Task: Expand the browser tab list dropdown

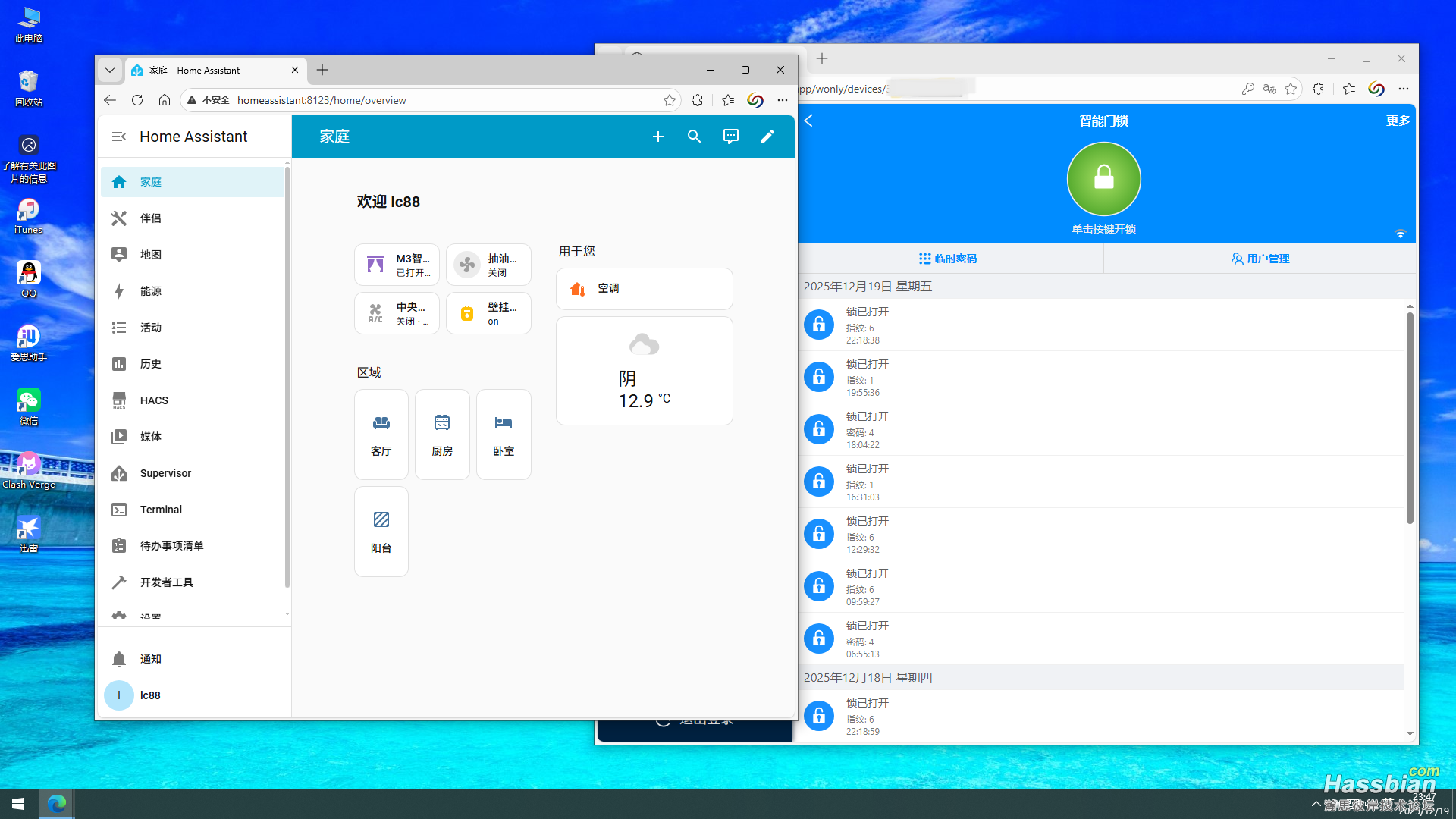Action: tap(110, 70)
